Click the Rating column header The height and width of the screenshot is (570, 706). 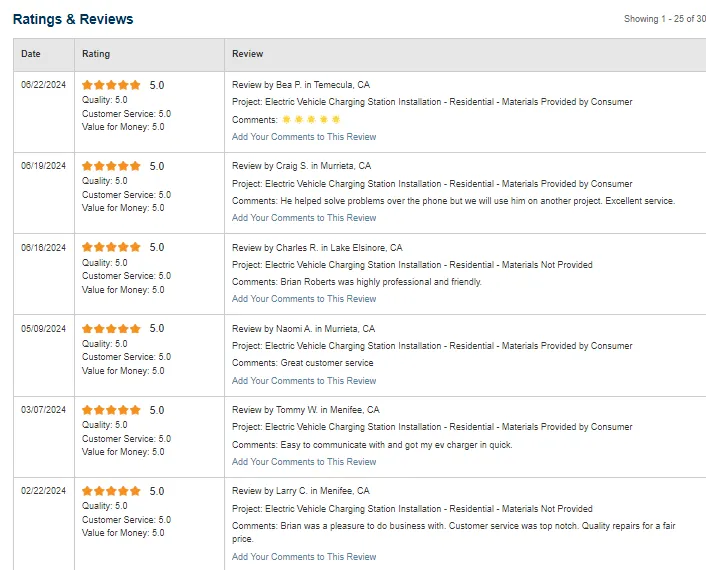(x=96, y=54)
